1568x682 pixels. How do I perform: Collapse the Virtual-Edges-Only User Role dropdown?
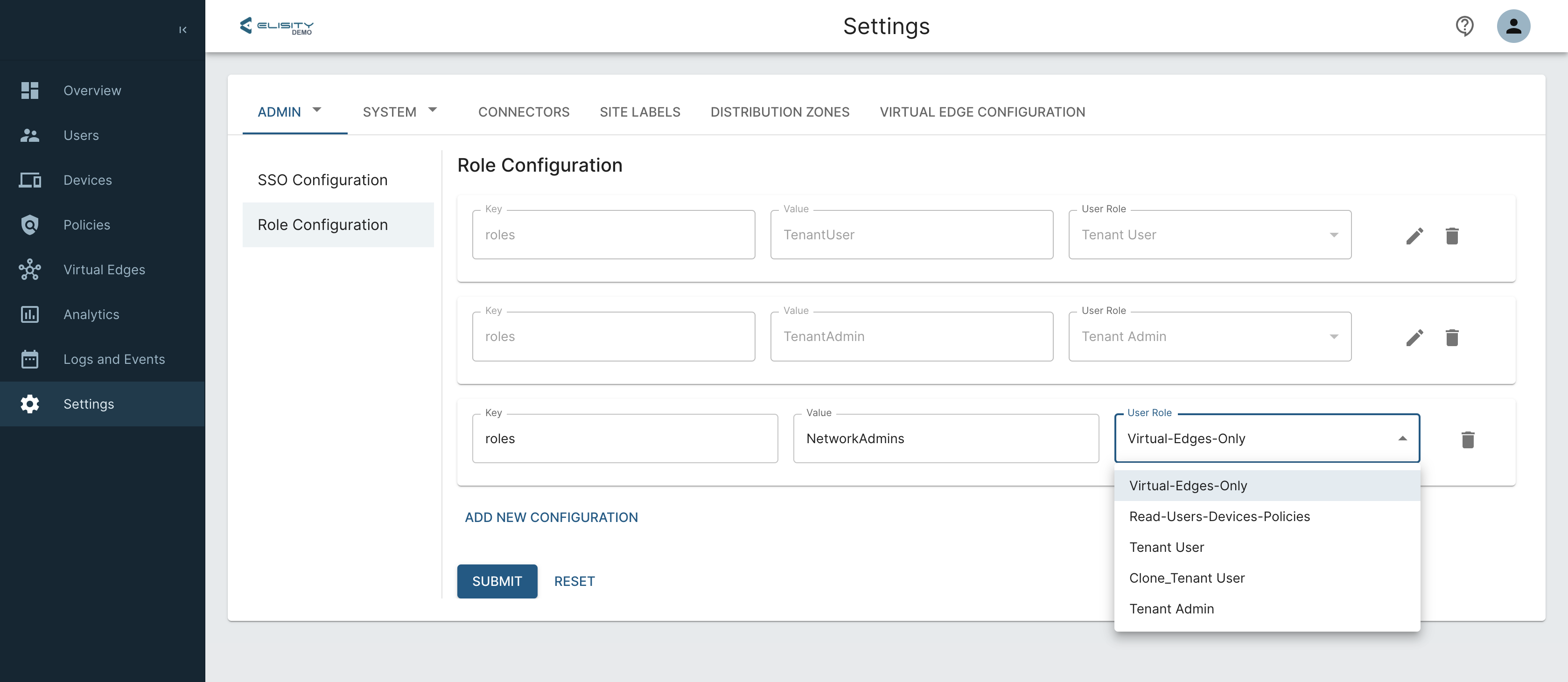point(1402,438)
